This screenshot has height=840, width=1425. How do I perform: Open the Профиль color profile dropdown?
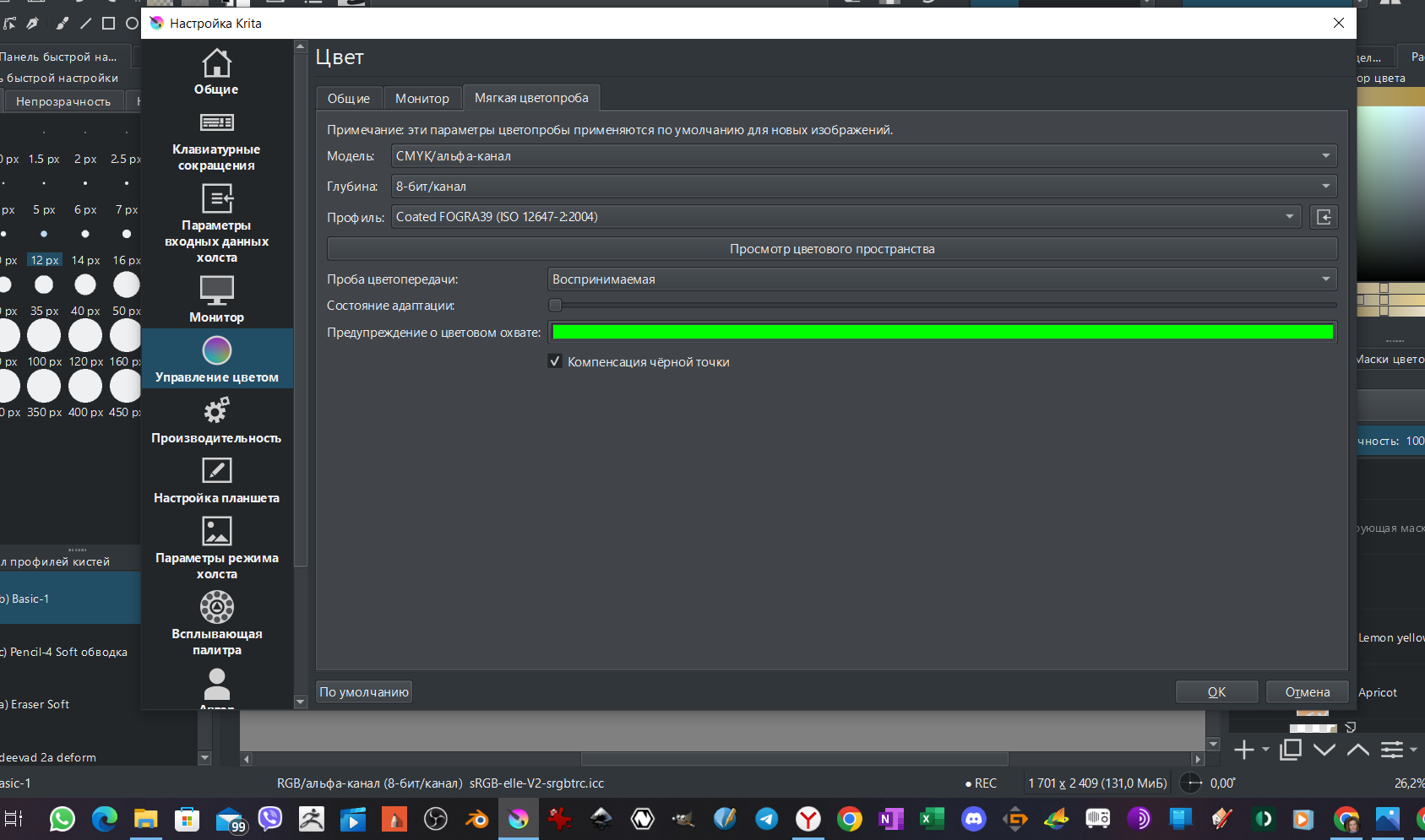(x=846, y=217)
